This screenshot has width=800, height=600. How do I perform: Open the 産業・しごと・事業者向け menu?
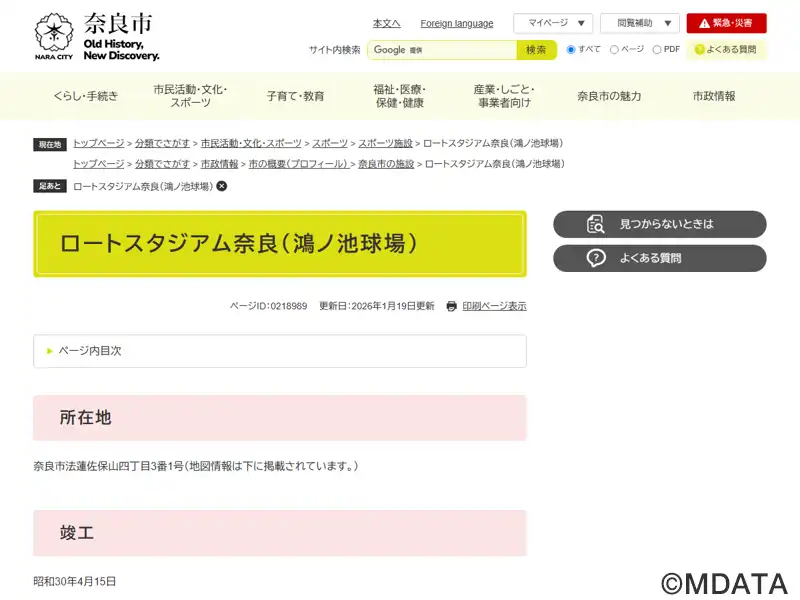click(x=504, y=96)
